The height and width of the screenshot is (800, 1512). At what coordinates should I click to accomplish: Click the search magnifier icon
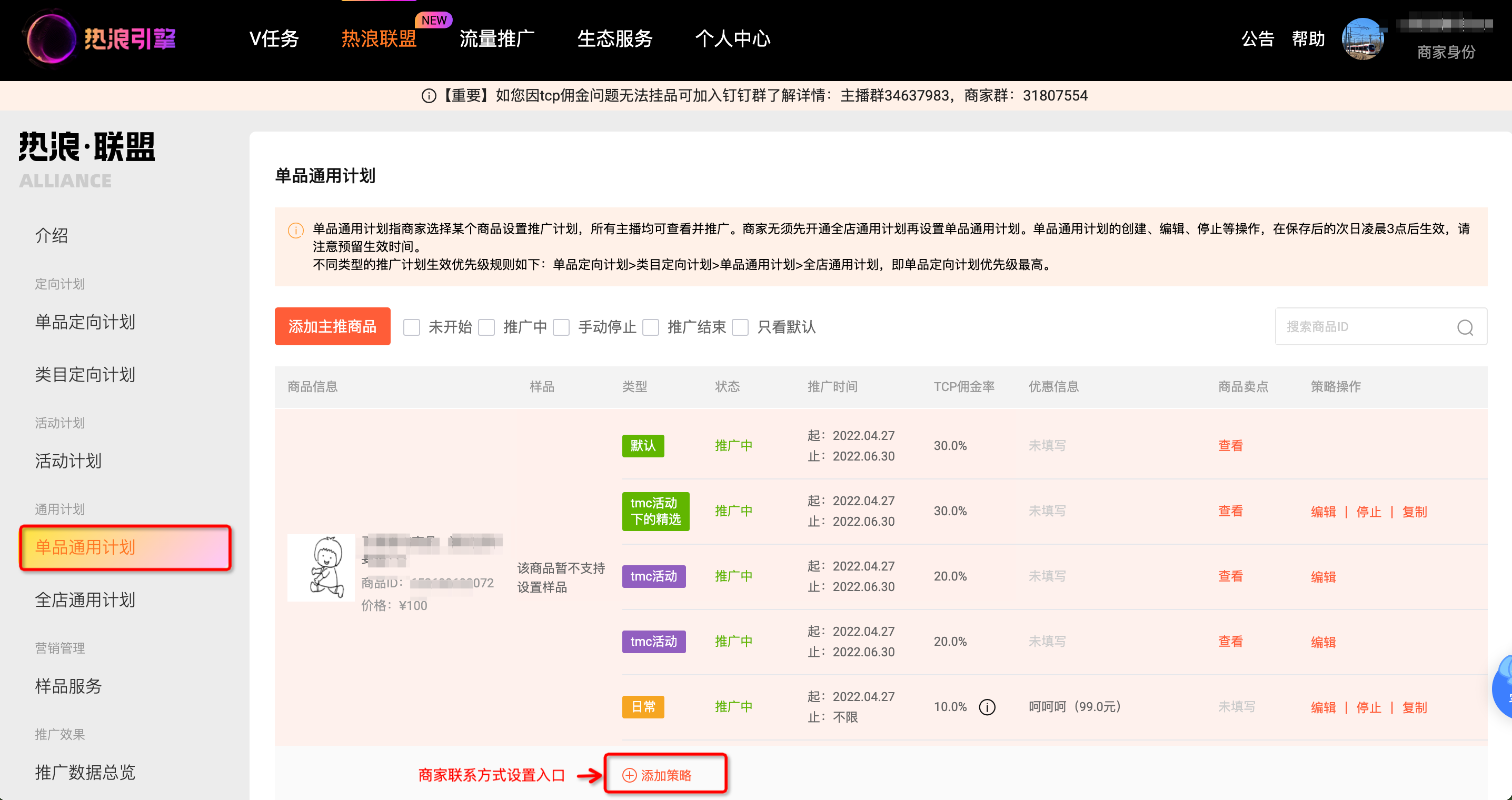pyautogui.click(x=1465, y=327)
